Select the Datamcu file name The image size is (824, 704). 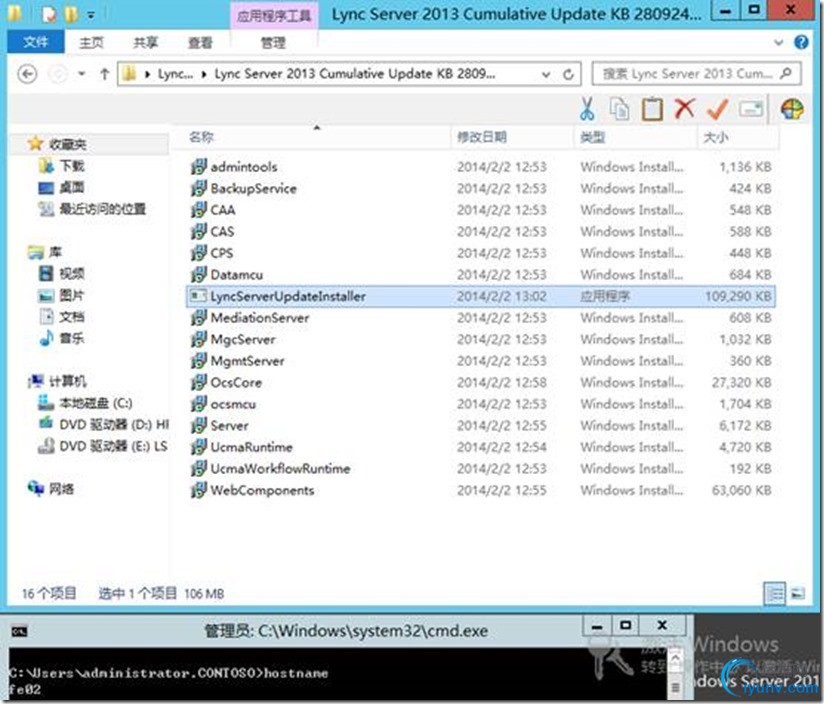[236, 274]
